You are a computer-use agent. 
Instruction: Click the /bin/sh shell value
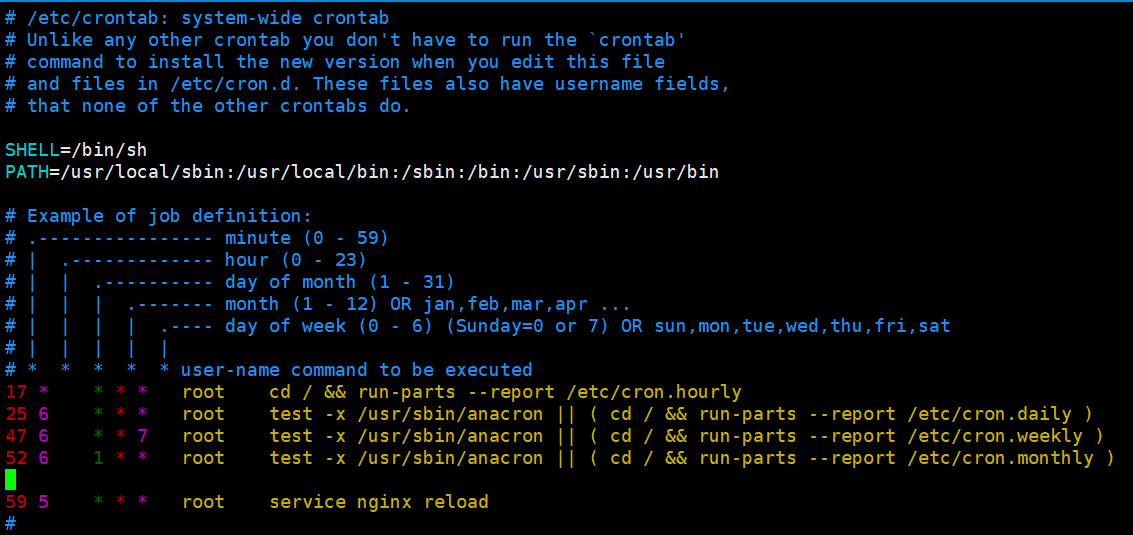pyautogui.click(x=109, y=150)
